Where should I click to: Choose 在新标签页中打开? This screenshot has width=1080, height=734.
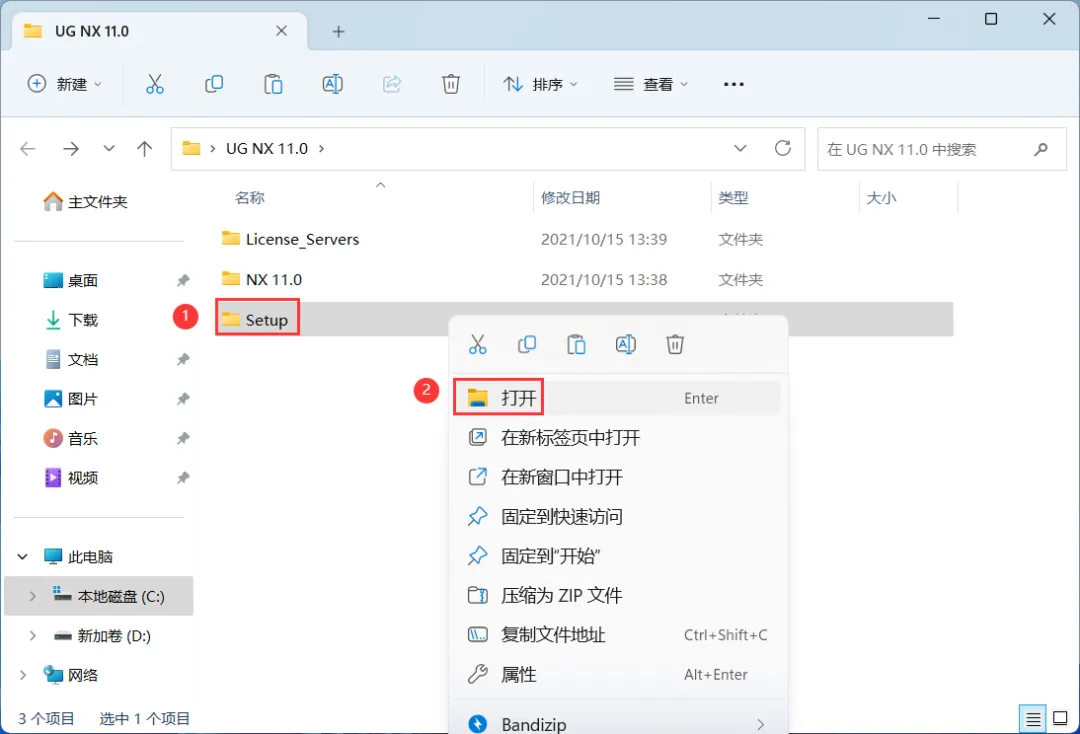pyautogui.click(x=617, y=438)
